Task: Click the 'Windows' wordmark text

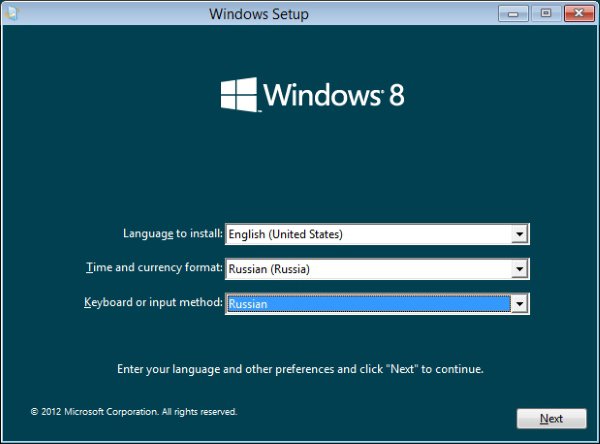Action: tap(318, 97)
